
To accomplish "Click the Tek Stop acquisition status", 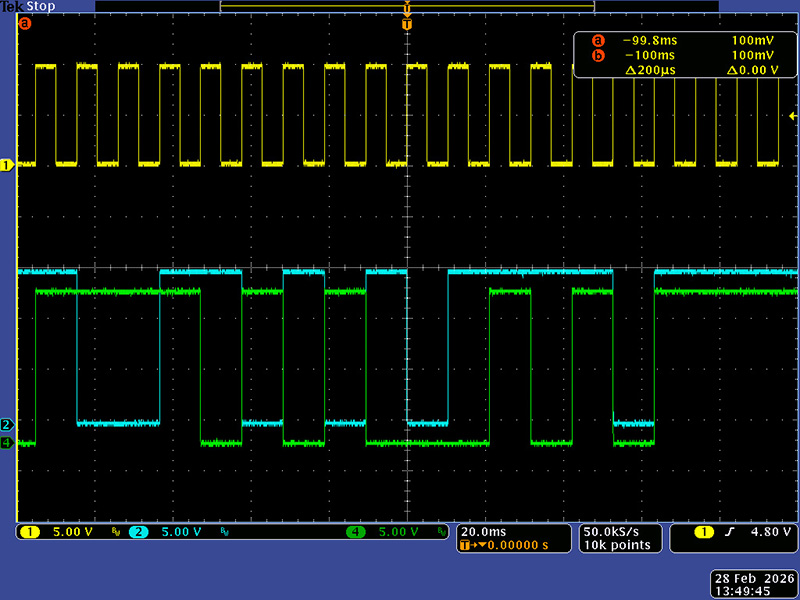I will 27,6.
